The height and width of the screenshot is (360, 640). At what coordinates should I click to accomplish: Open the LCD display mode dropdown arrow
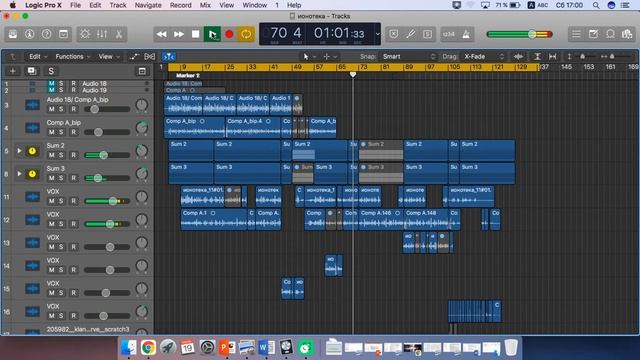[378, 34]
